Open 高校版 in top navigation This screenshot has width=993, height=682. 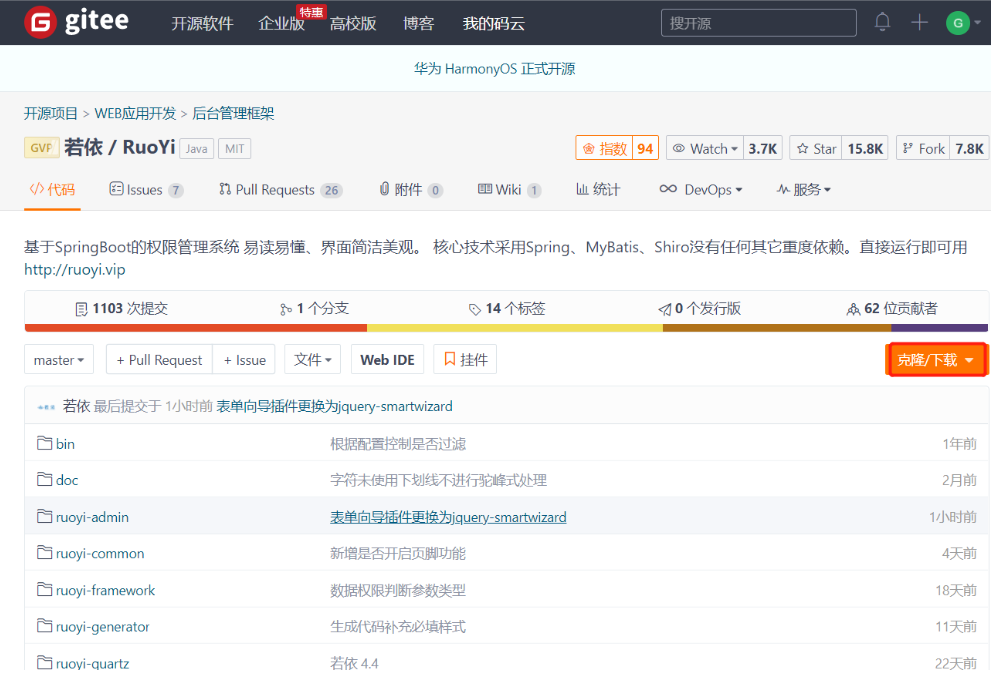click(x=353, y=23)
